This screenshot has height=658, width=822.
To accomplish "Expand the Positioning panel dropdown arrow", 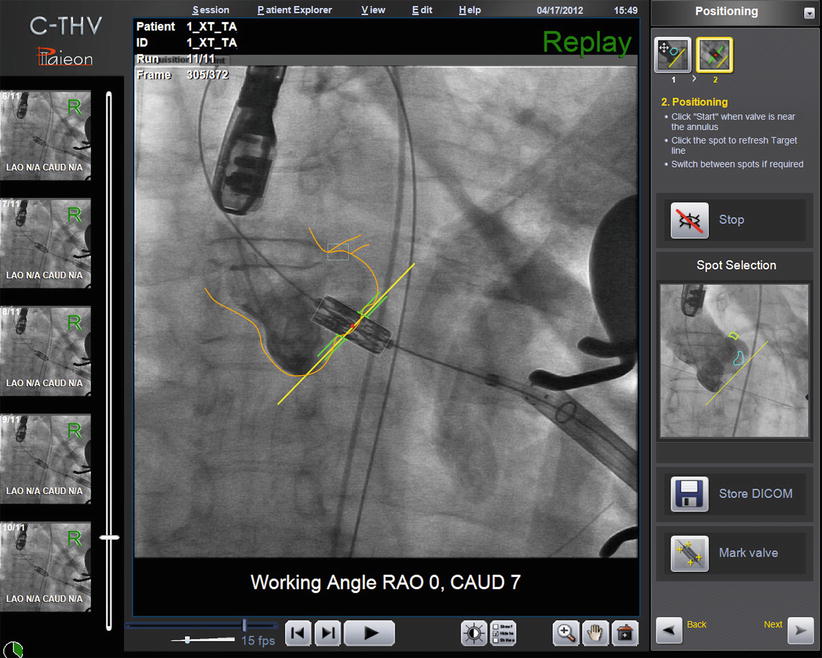I will (809, 13).
